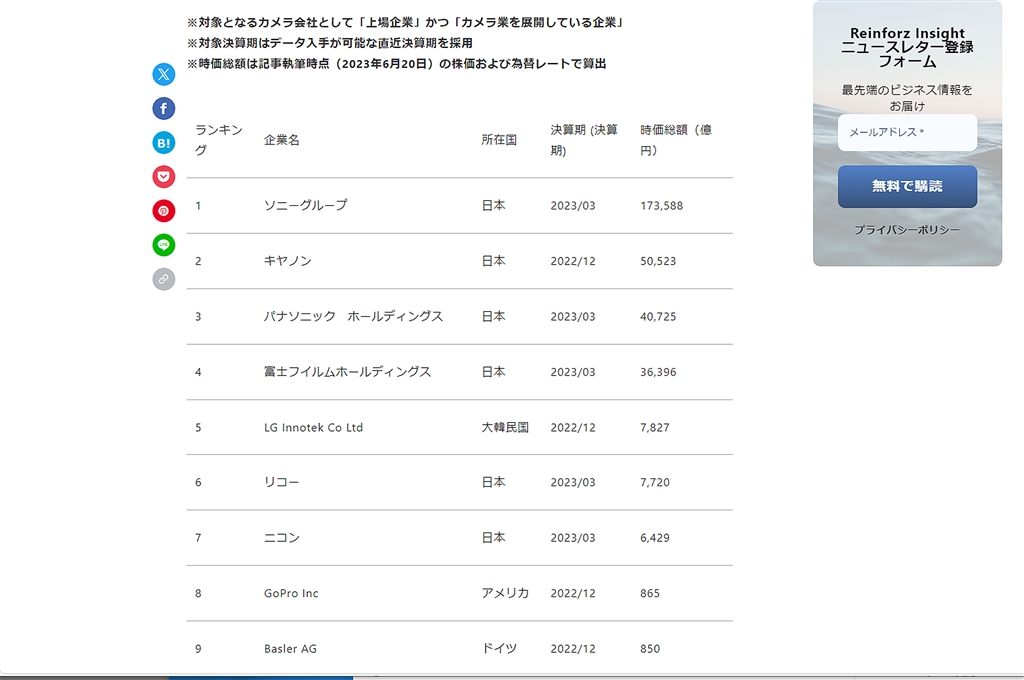This screenshot has width=1024, height=680.
Task: Click the 大韓民国 country cell
Action: click(505, 427)
